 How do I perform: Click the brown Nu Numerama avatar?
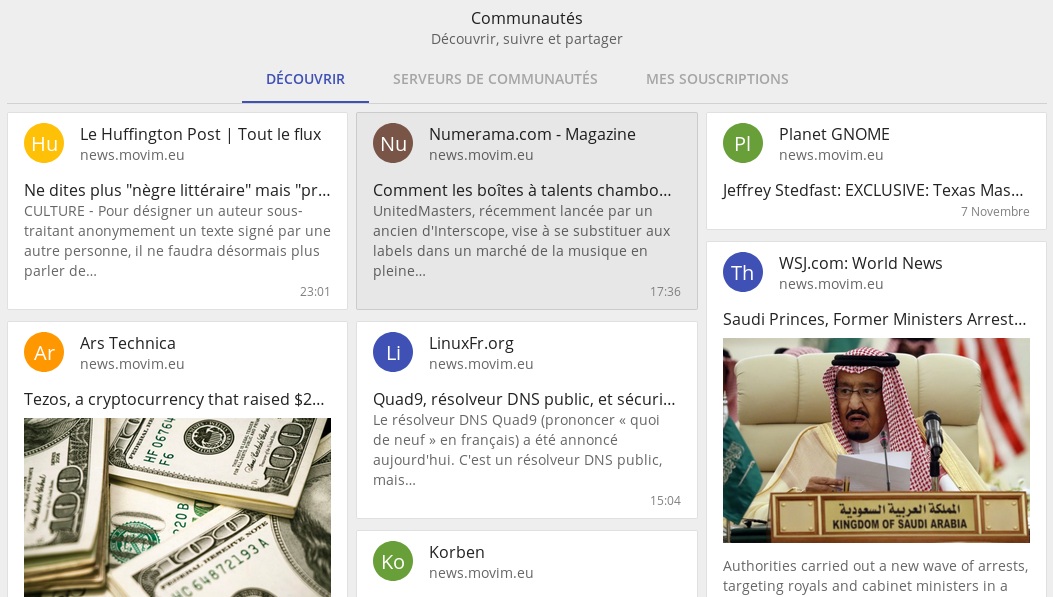(393, 143)
